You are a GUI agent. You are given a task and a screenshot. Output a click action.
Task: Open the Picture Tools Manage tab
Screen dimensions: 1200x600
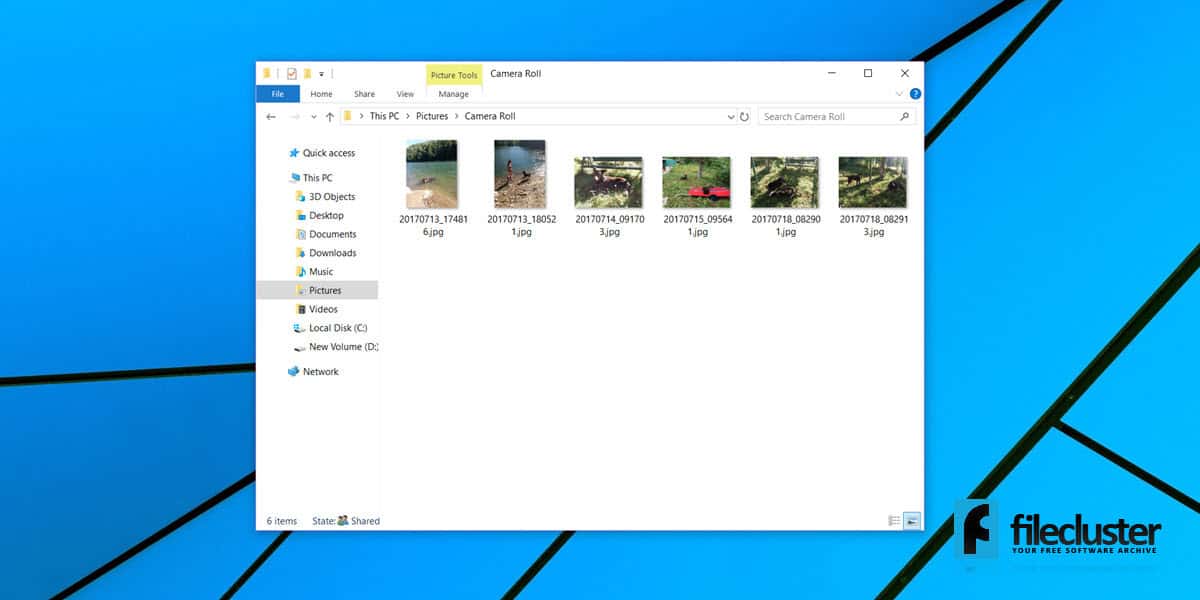(453, 93)
